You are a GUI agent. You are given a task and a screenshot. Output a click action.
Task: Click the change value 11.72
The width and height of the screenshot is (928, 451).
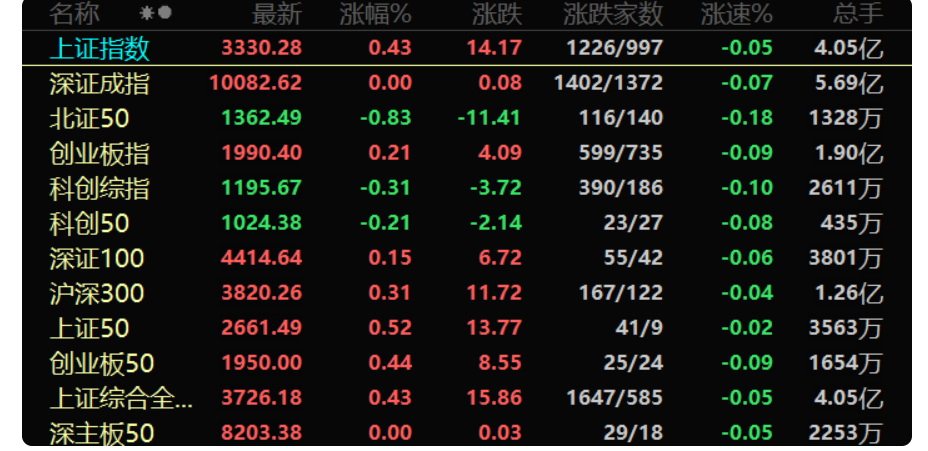494,292
